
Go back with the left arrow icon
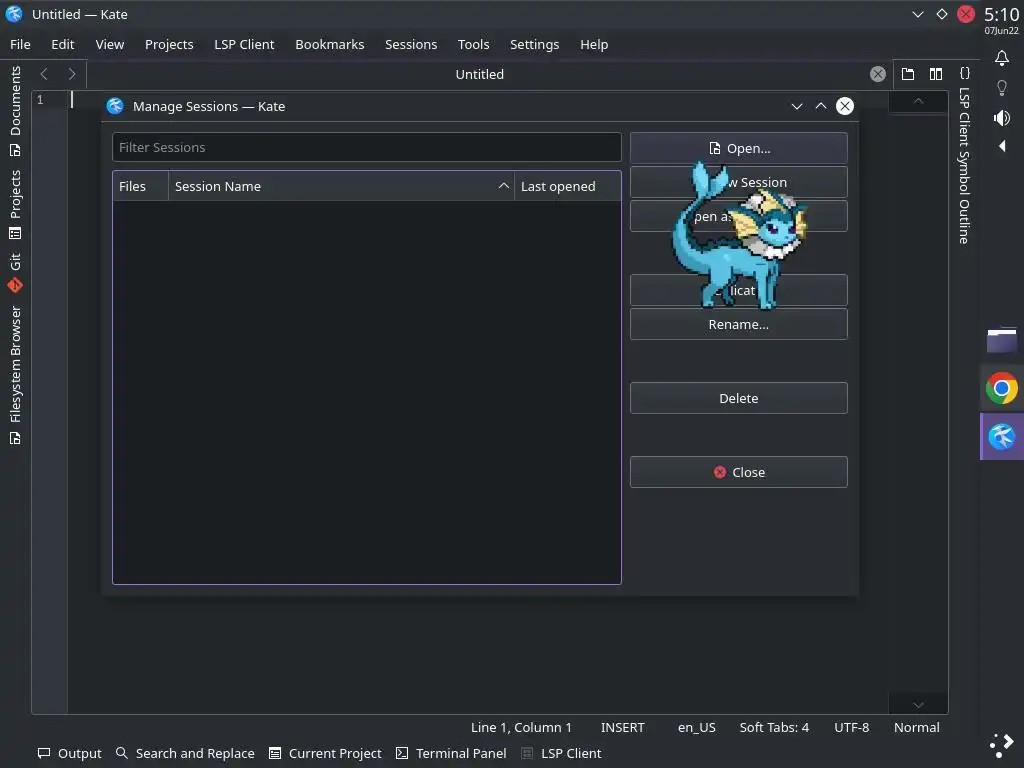coord(44,74)
